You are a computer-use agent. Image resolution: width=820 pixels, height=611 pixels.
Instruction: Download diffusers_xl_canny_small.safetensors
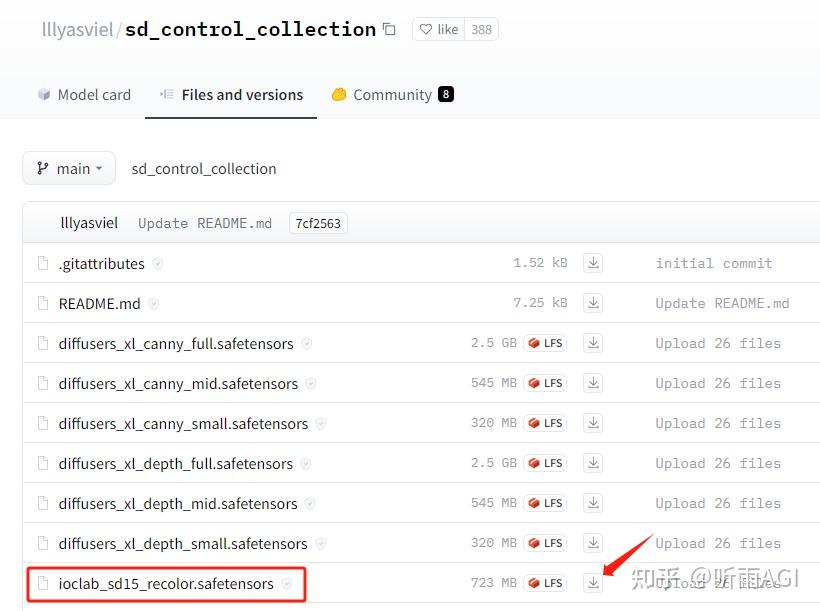tap(593, 423)
